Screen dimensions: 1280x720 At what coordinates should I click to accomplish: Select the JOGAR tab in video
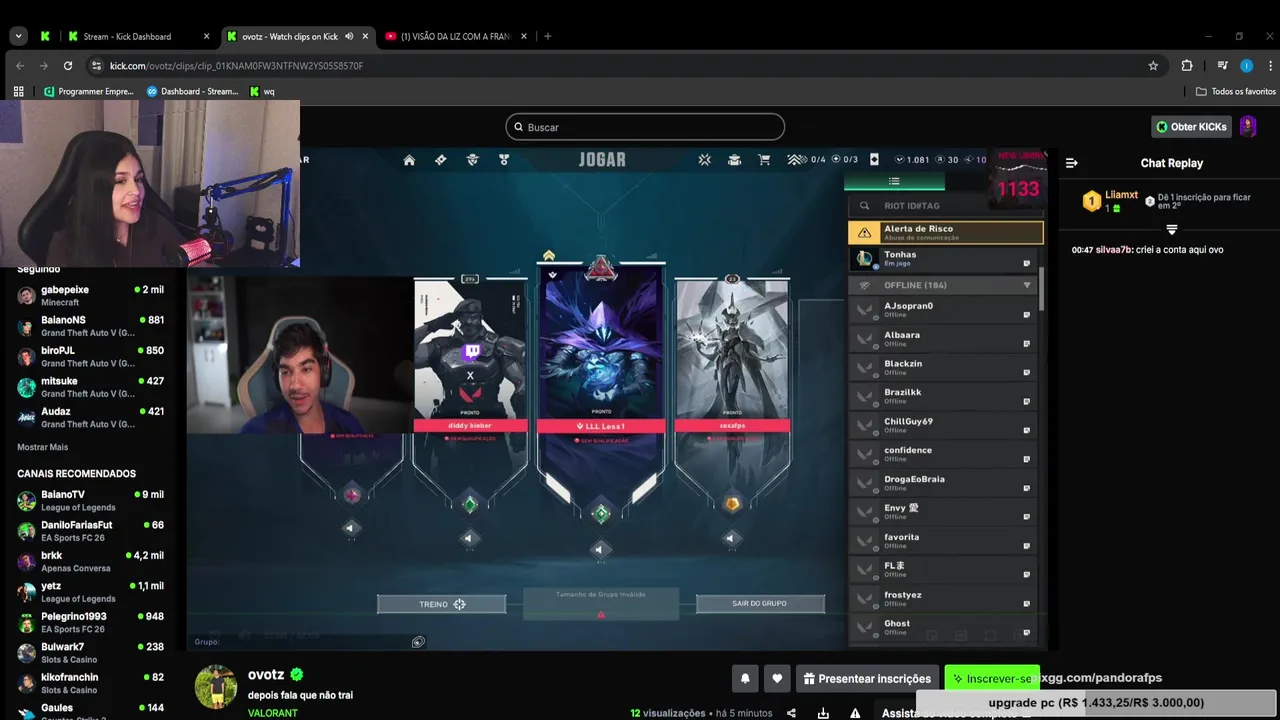pyautogui.click(x=602, y=160)
